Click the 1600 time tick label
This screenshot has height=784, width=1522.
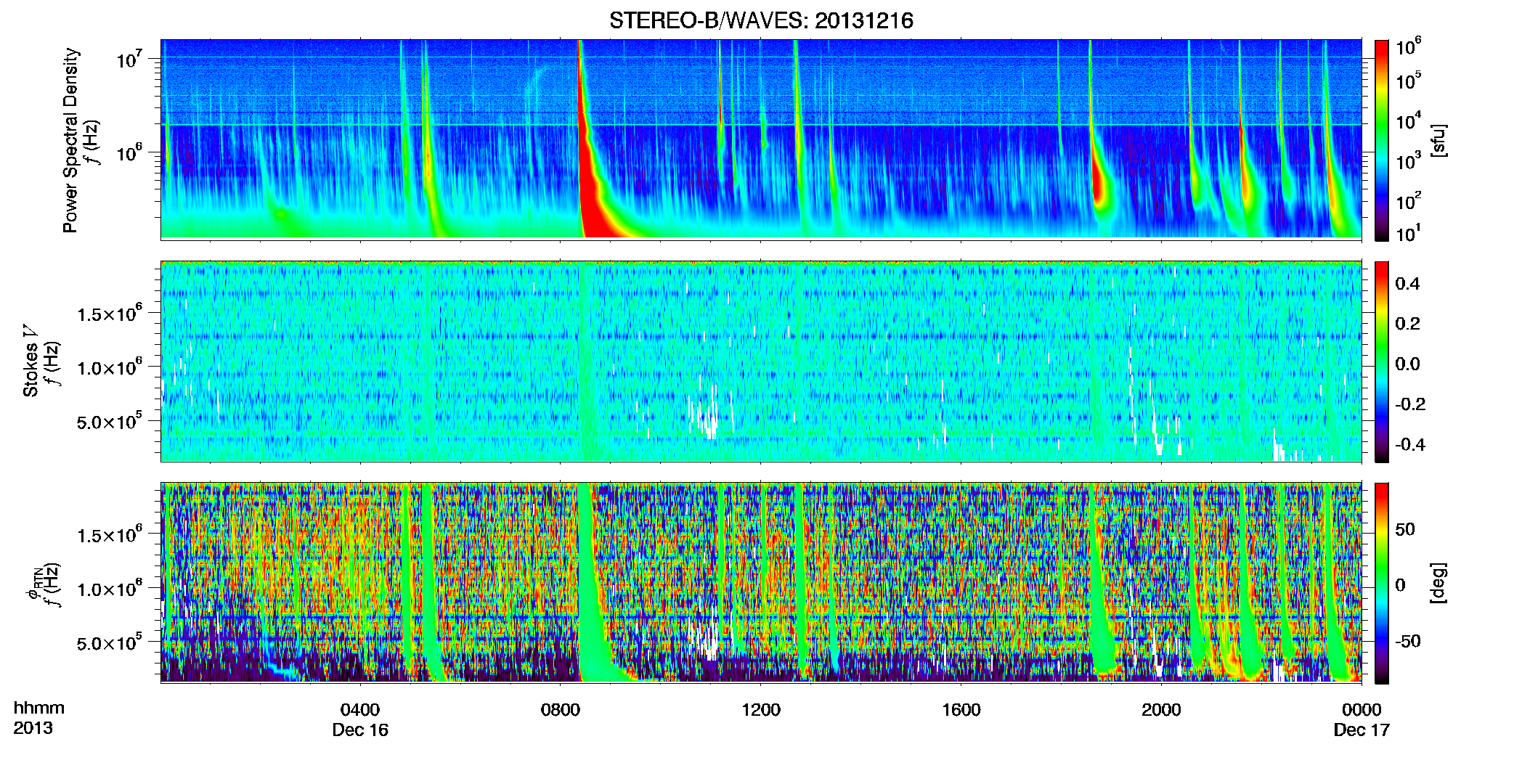tap(961, 710)
